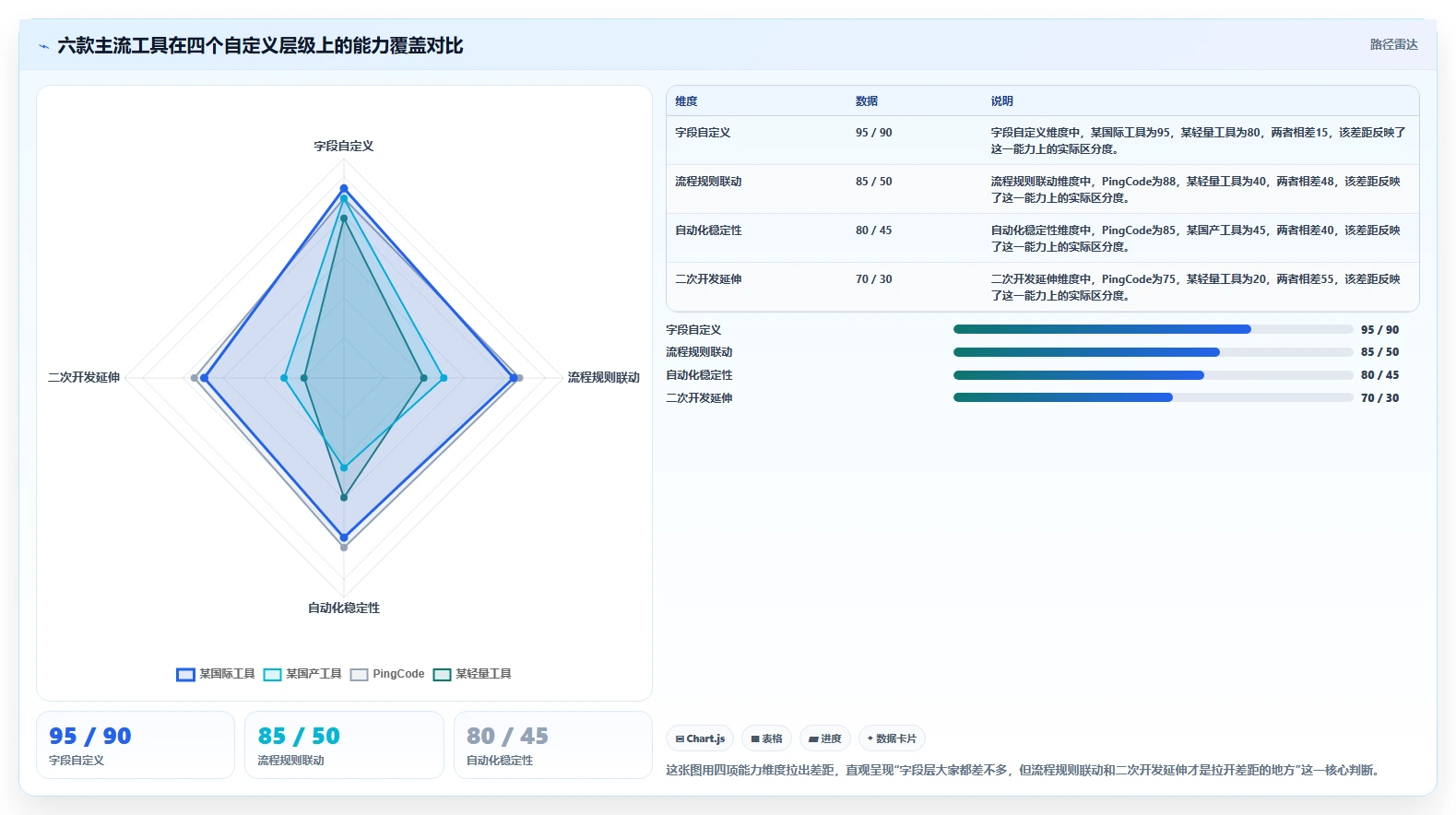Click the 85 / 50 流程规则联动 stat card
Screen dimensions: 1456x815
pyautogui.click(x=344, y=745)
